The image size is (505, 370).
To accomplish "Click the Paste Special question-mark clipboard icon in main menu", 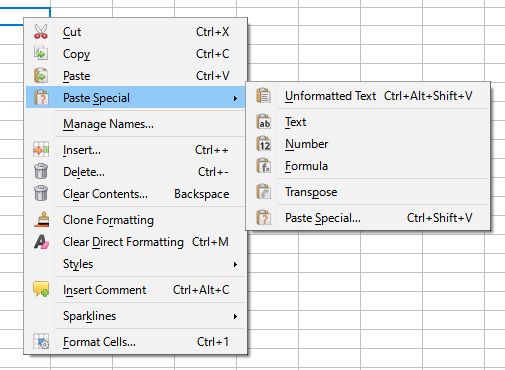I will point(41,98).
